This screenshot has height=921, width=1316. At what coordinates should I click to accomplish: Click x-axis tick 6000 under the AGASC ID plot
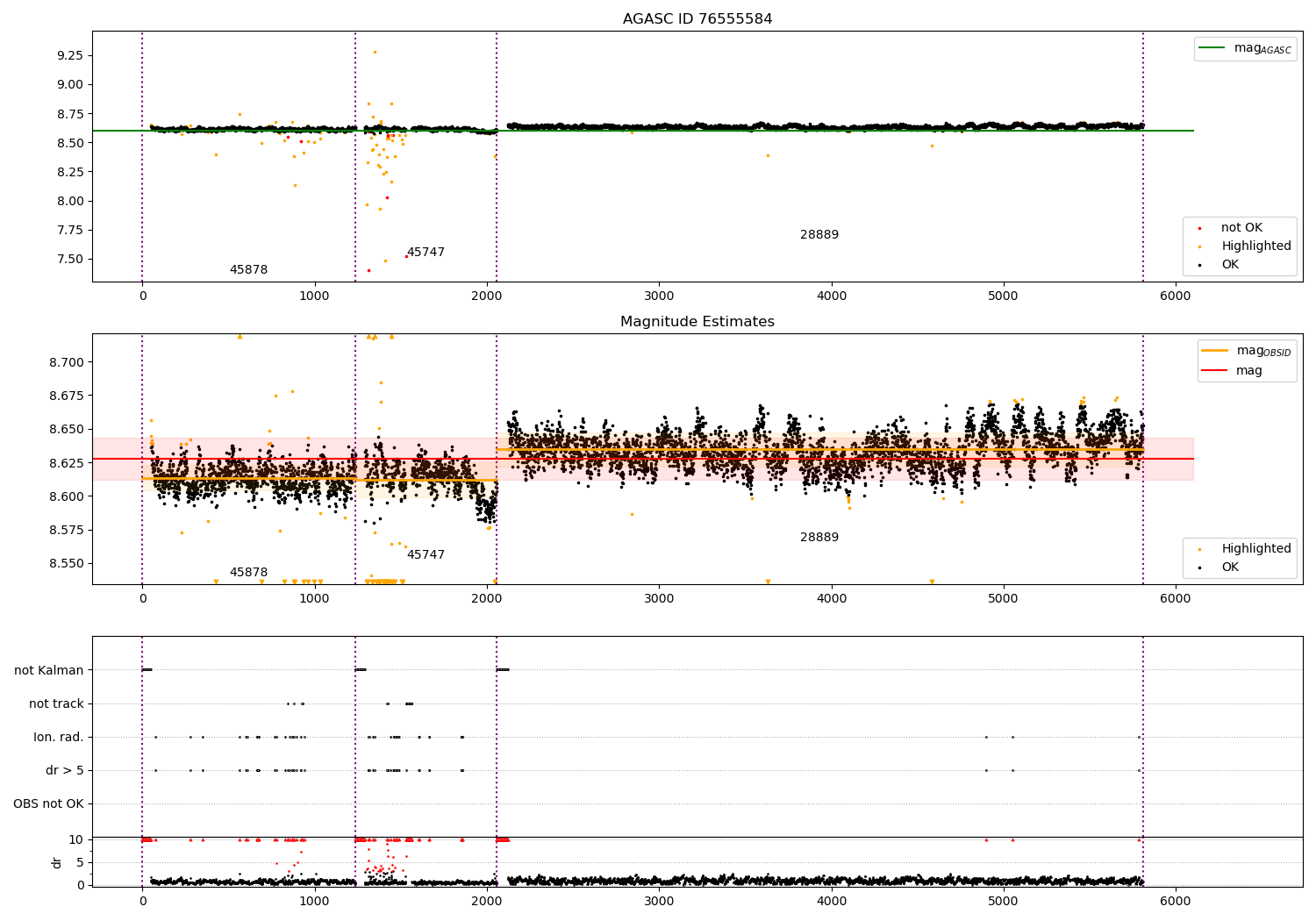(1176, 296)
